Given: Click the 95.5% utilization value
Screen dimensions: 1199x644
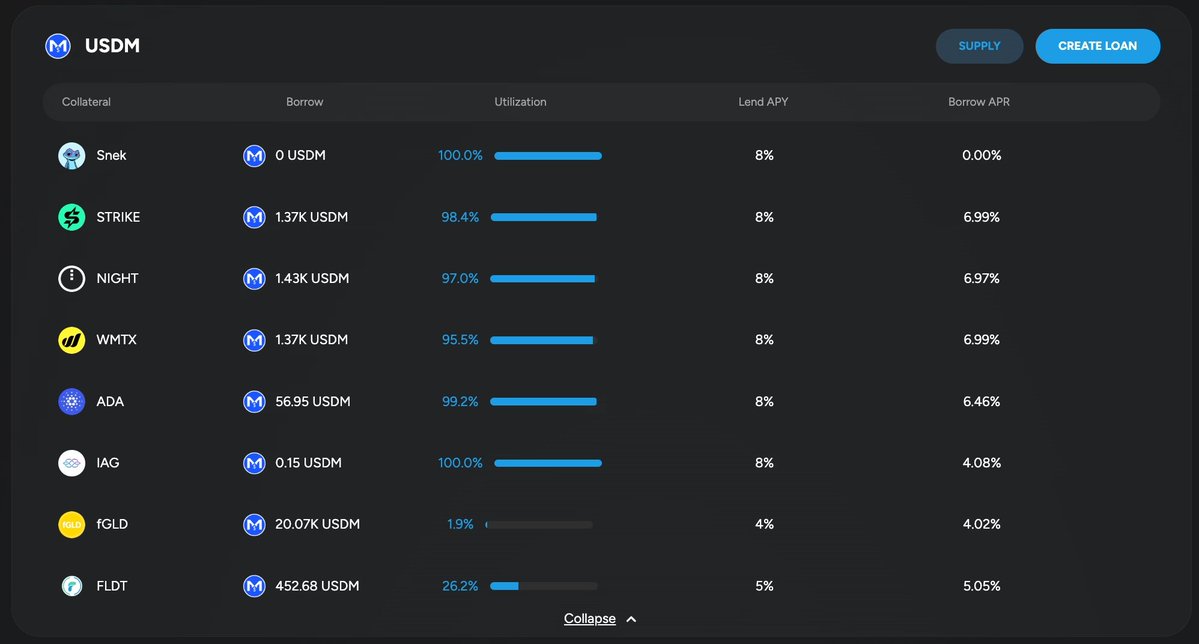Looking at the screenshot, I should coord(460,340).
